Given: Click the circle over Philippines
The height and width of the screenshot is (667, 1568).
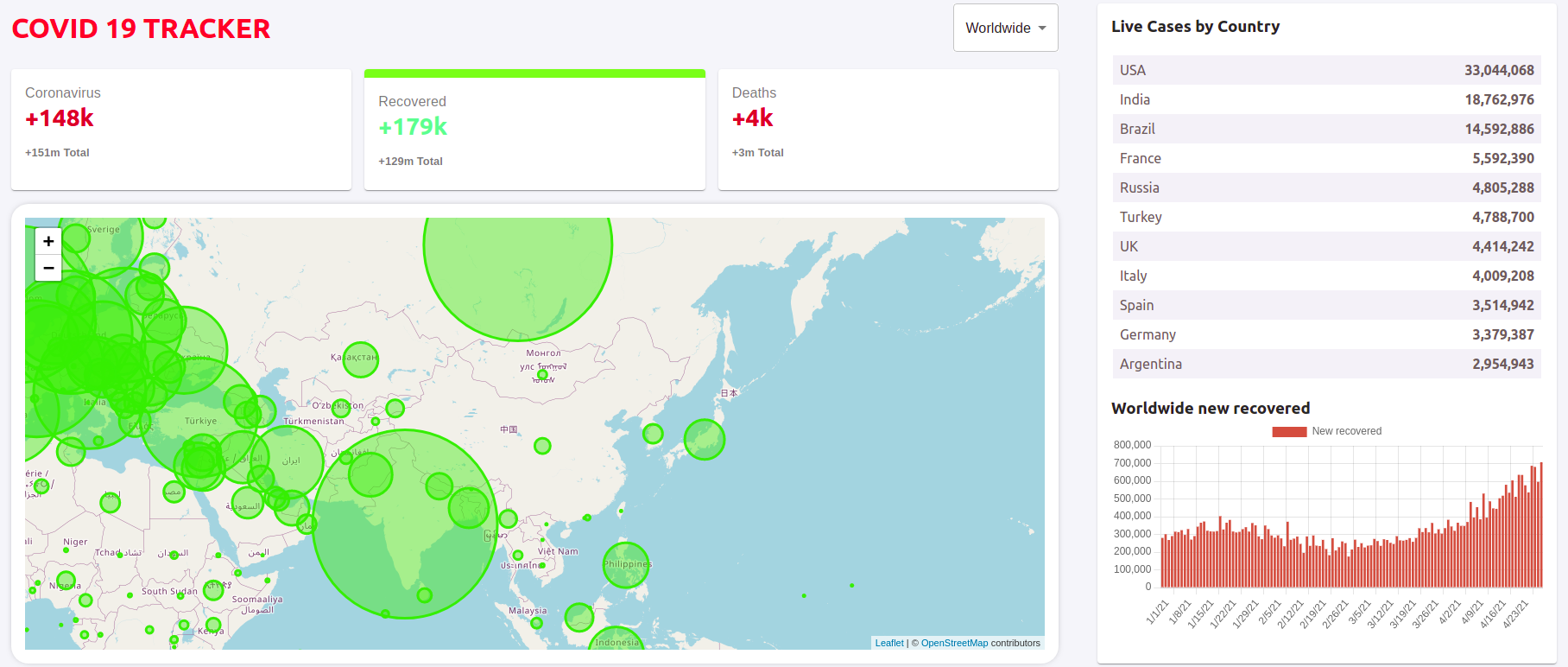Looking at the screenshot, I should click(x=626, y=565).
